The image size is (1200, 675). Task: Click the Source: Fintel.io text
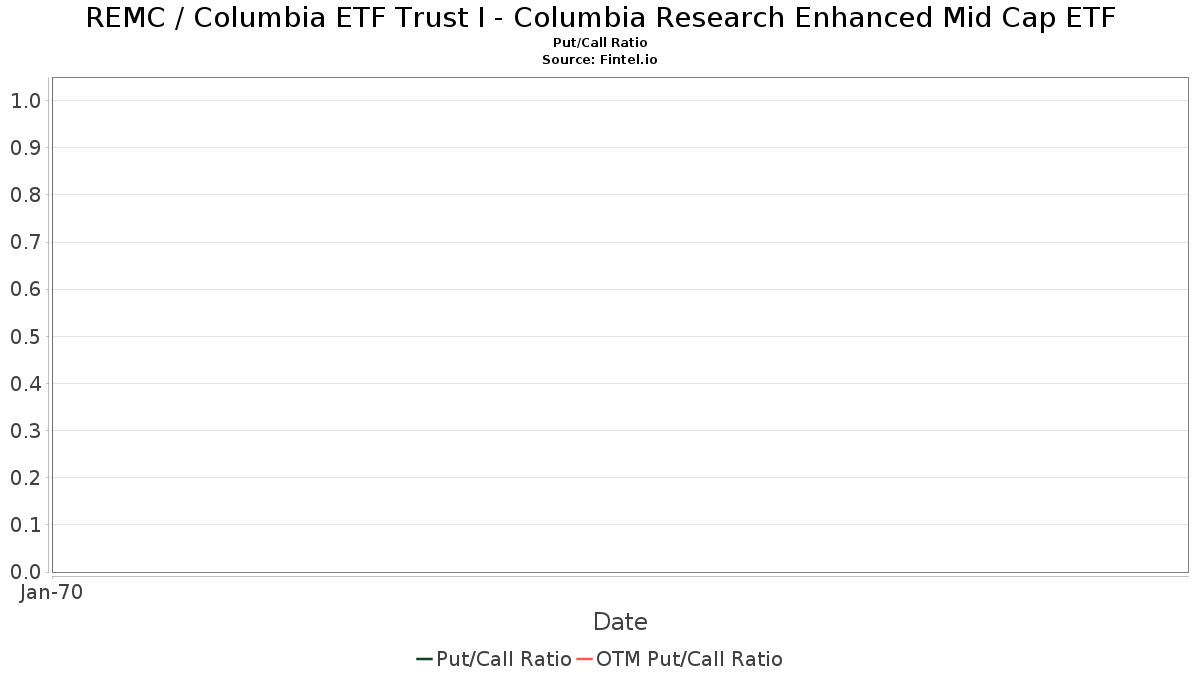tap(600, 60)
